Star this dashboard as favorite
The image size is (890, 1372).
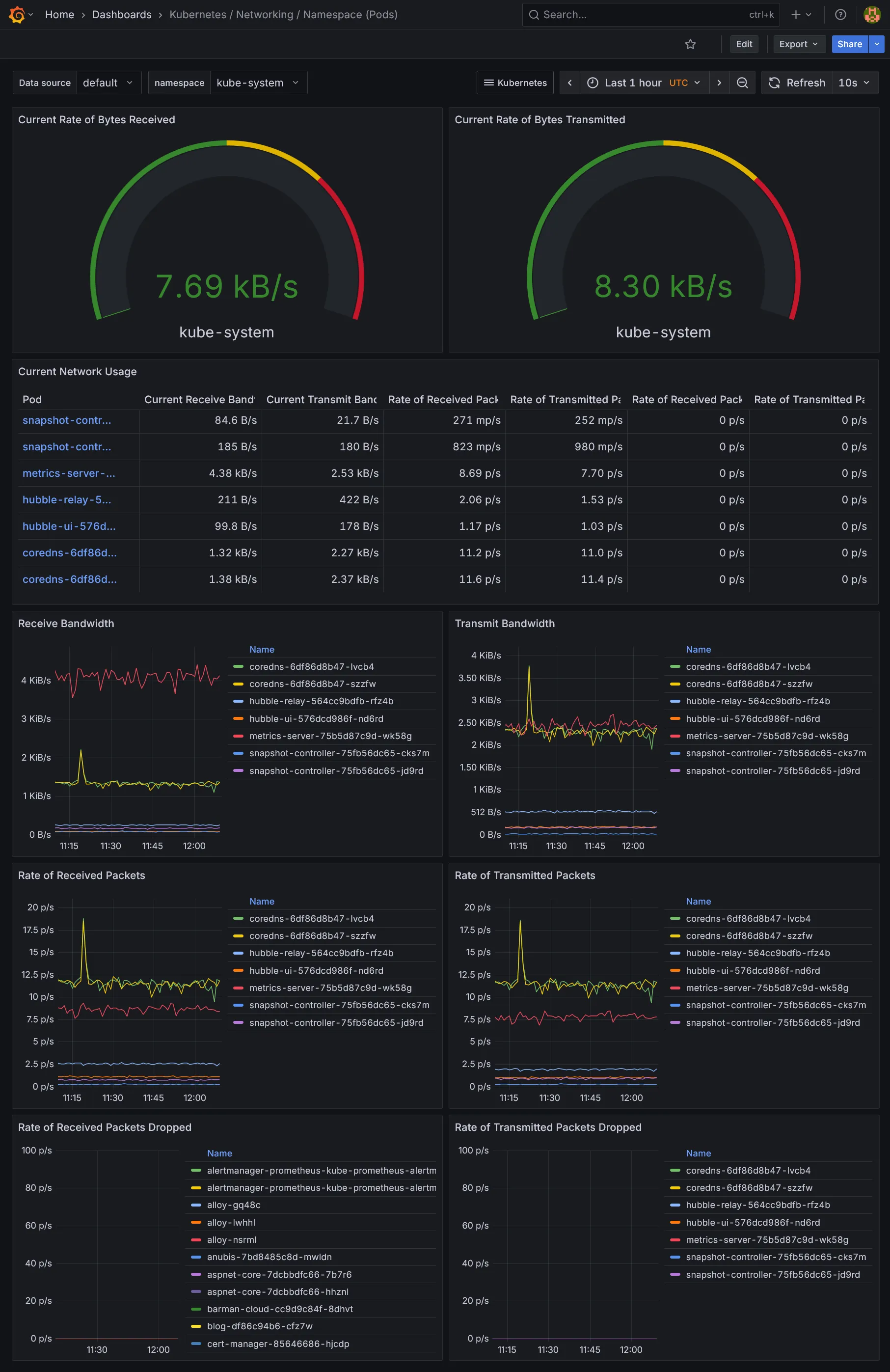click(690, 44)
